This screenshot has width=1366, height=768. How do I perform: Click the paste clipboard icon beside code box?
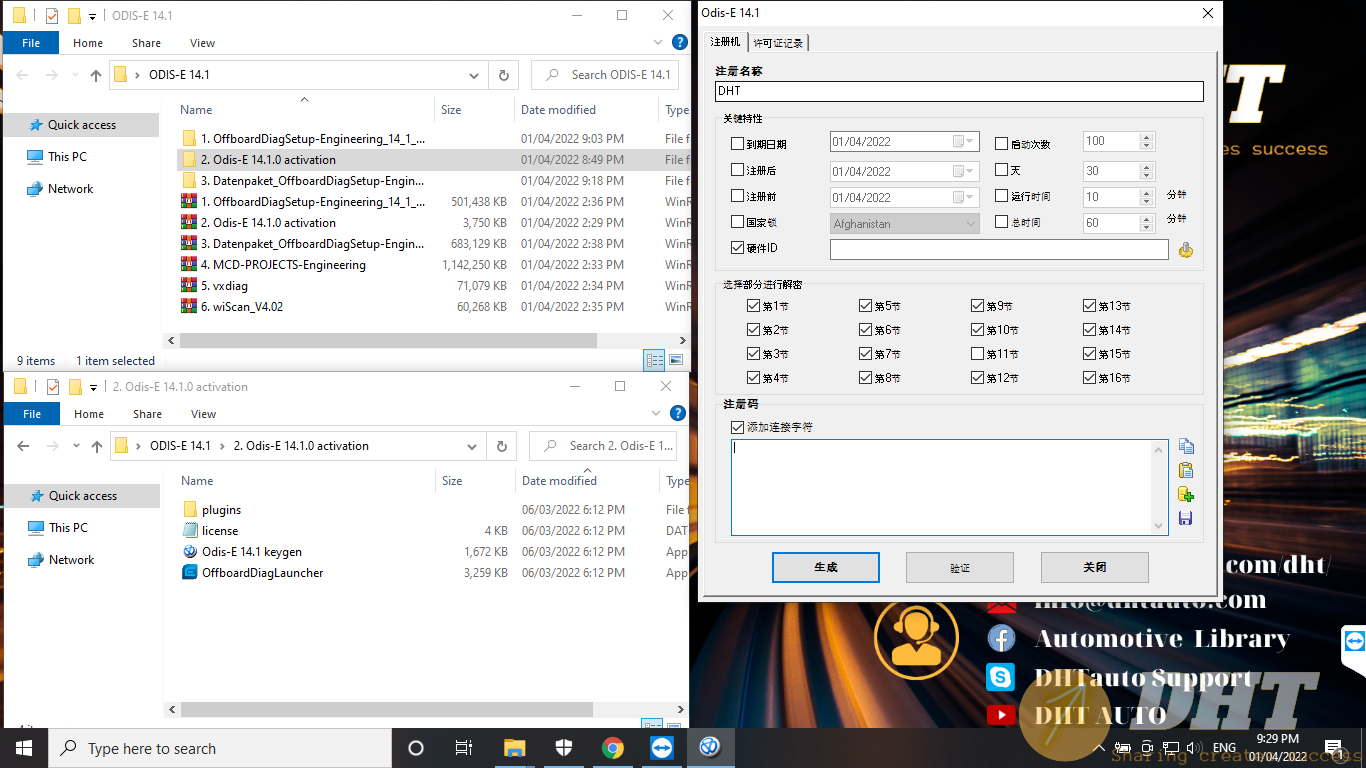[1186, 470]
